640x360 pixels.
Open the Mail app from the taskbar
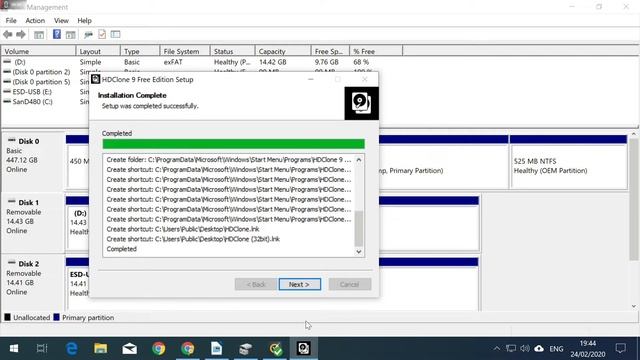point(129,349)
